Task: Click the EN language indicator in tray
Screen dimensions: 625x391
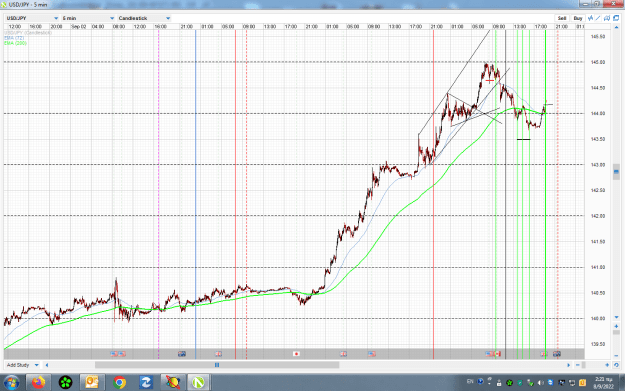Action: tap(470, 381)
